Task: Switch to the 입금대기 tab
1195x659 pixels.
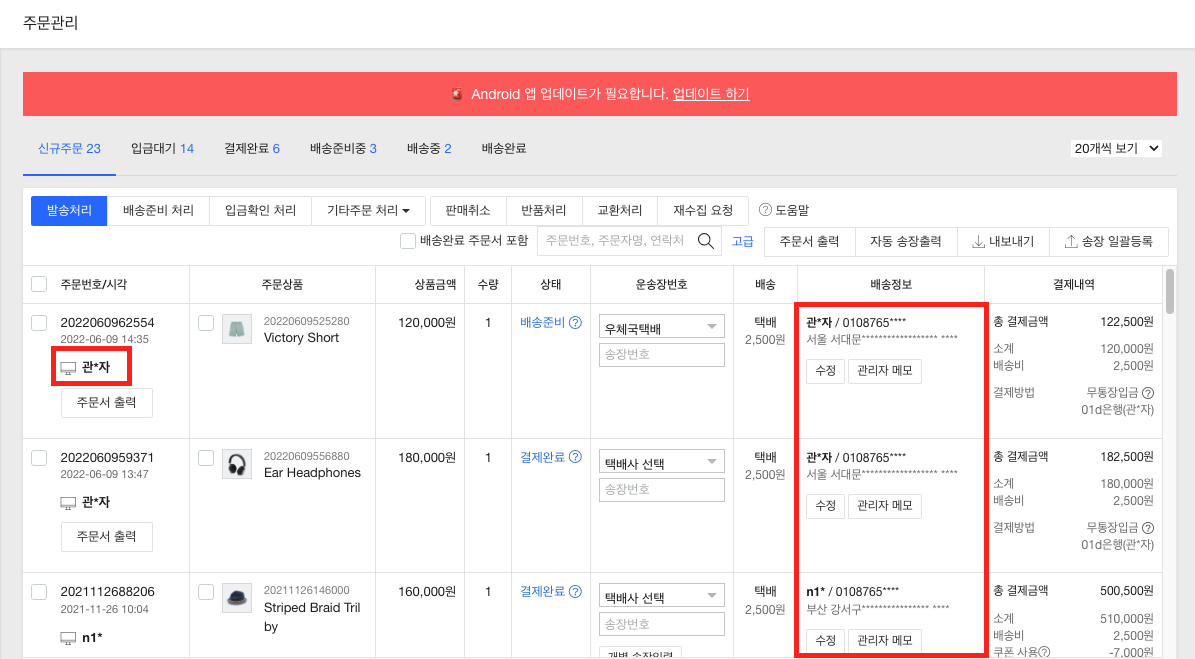Action: click(162, 148)
